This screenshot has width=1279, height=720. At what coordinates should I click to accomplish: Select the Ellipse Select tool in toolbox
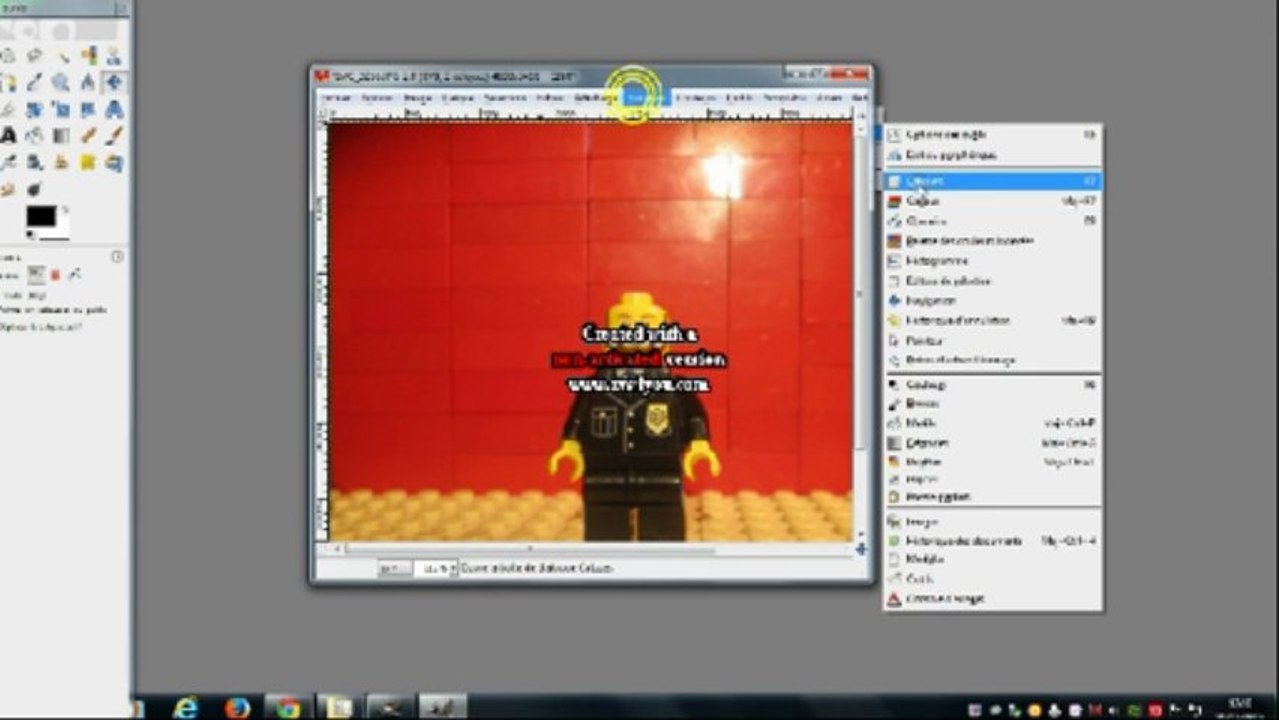point(7,56)
